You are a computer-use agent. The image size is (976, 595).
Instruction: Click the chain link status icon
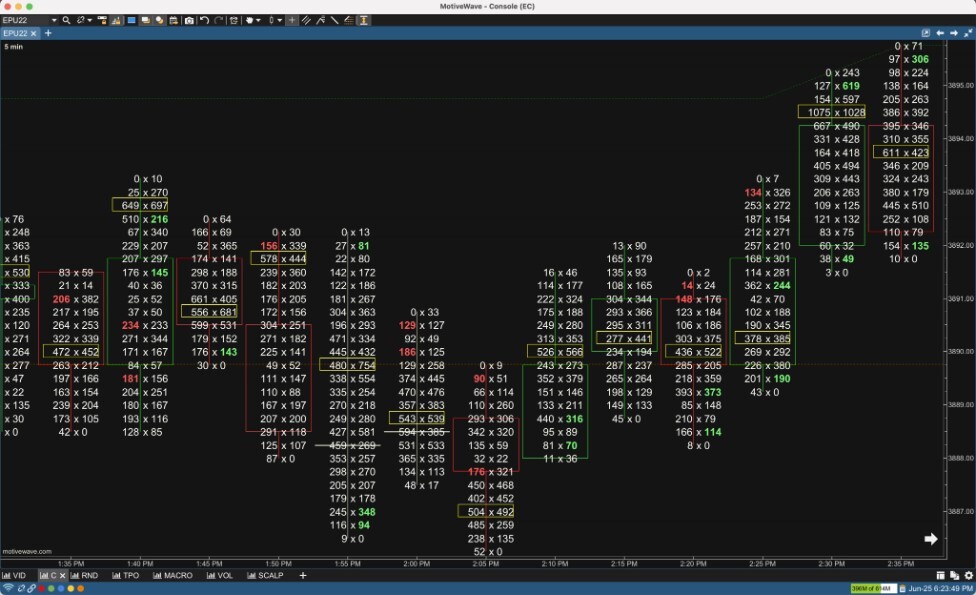click(31, 589)
